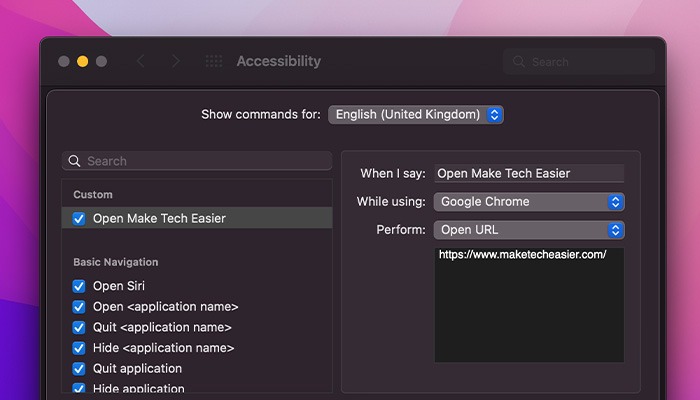Uncheck Open Make Tech Easier command
Viewport: 700px width, 400px height.
point(79,219)
